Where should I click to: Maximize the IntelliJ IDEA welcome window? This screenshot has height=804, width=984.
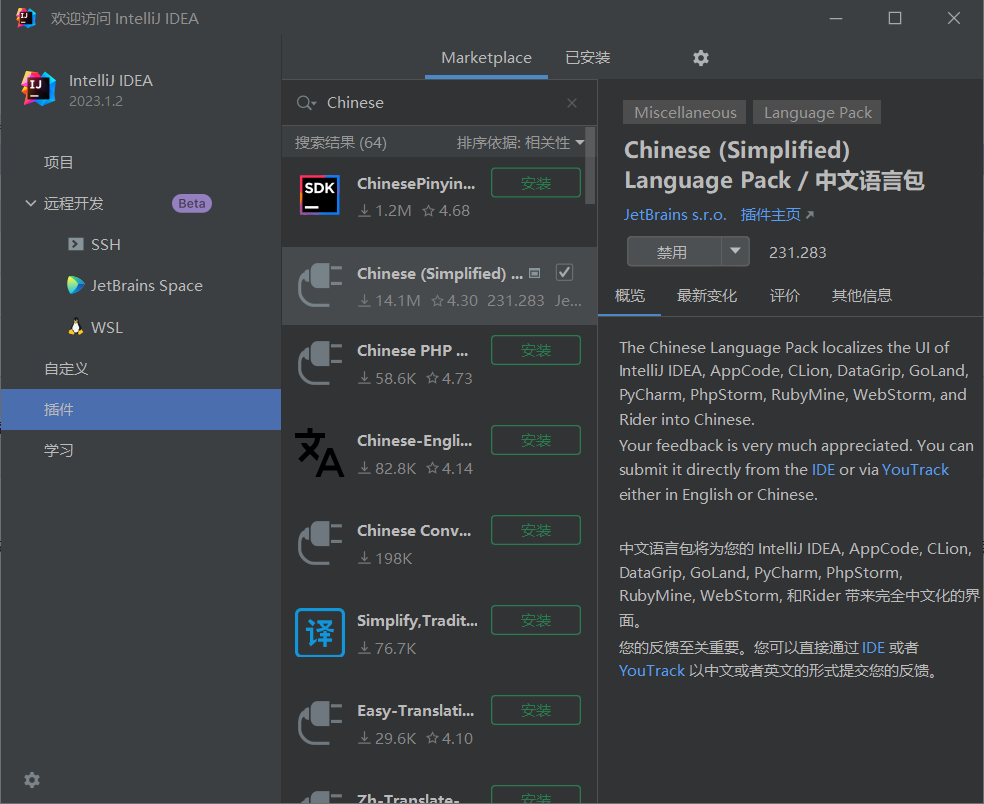tap(895, 18)
